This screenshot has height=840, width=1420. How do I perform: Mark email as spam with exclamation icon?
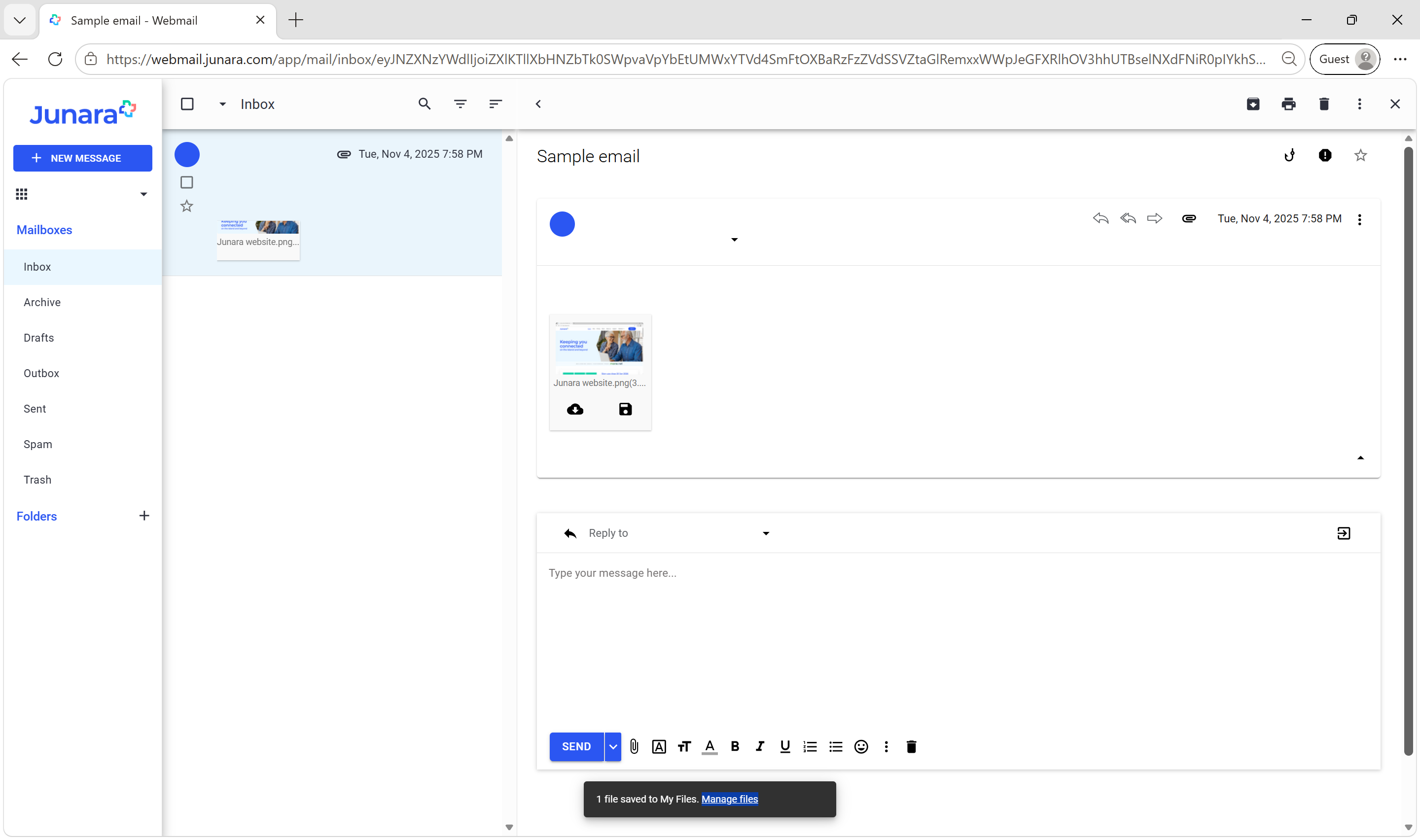(x=1325, y=155)
